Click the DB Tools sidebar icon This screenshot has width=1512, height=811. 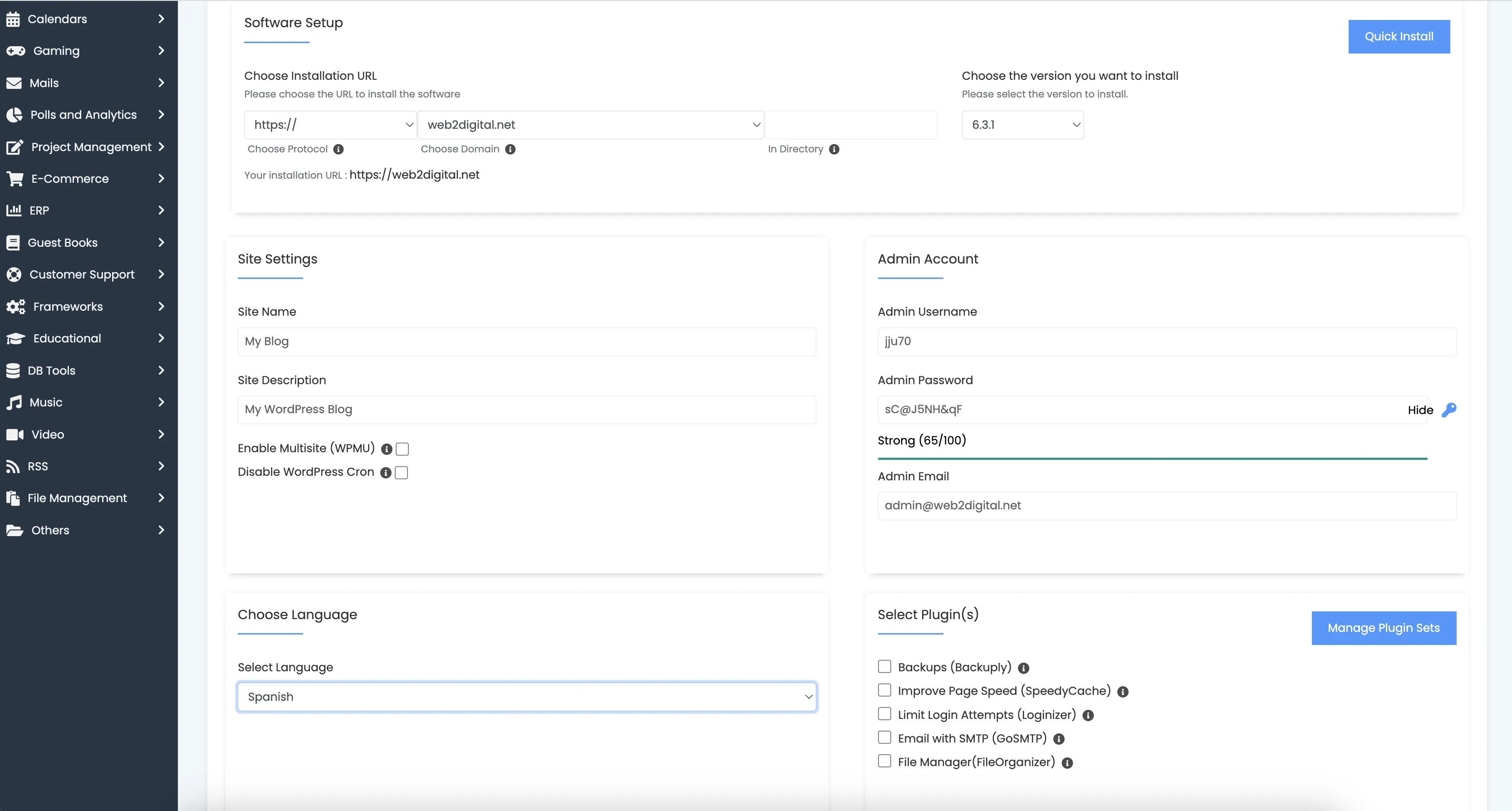15,370
